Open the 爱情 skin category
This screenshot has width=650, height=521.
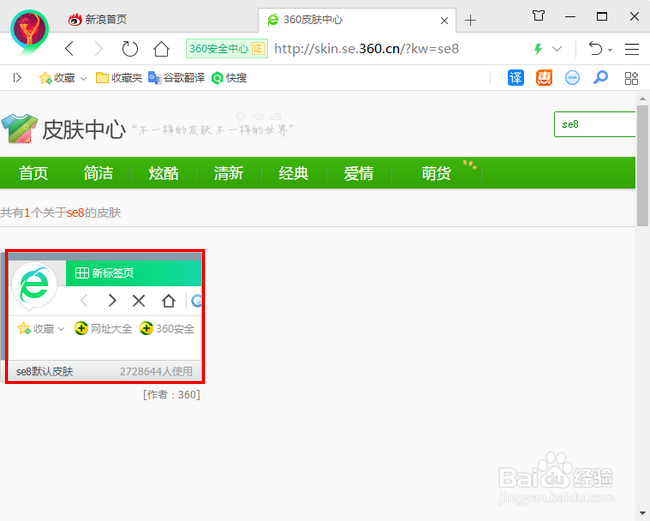359,173
